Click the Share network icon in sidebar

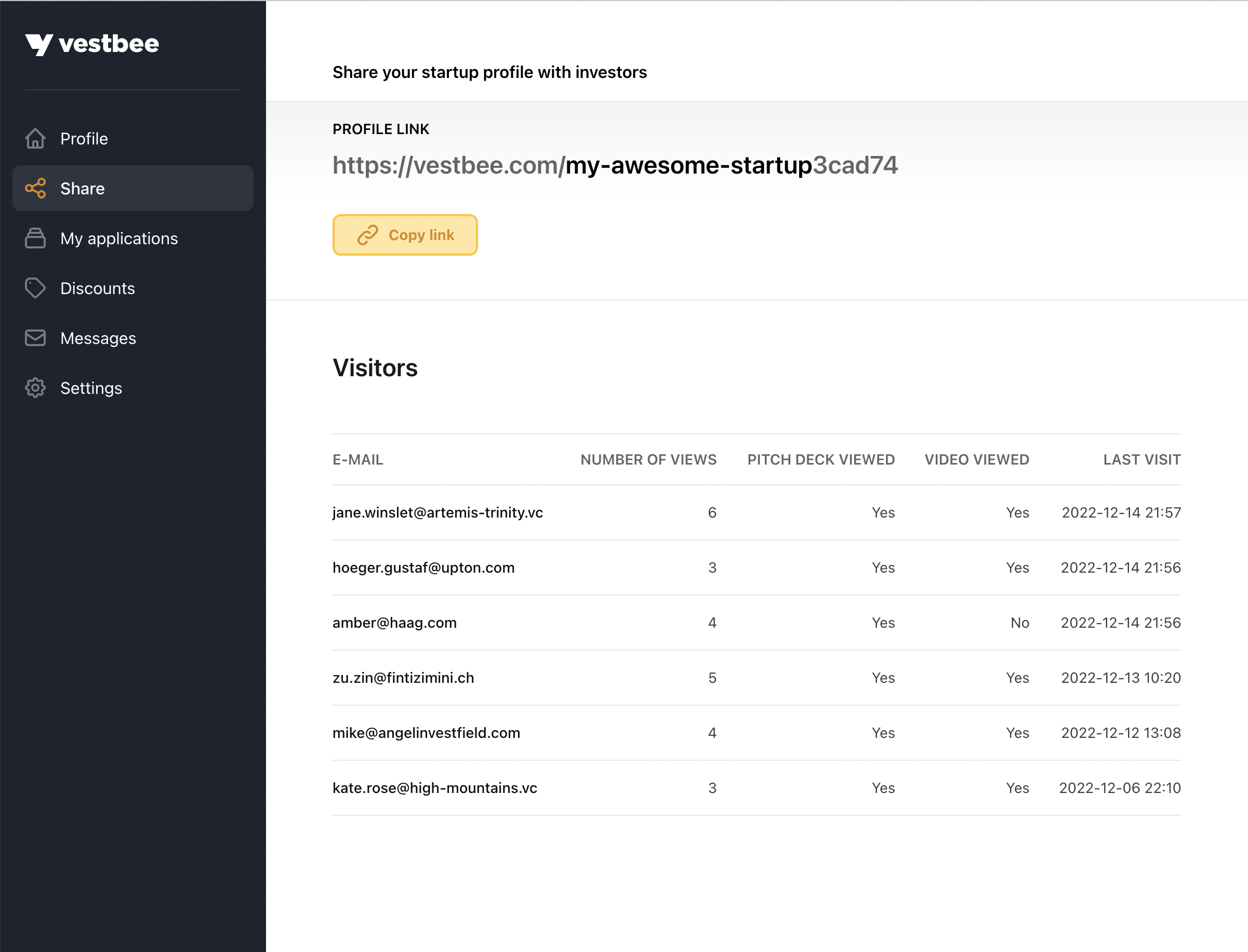point(35,188)
